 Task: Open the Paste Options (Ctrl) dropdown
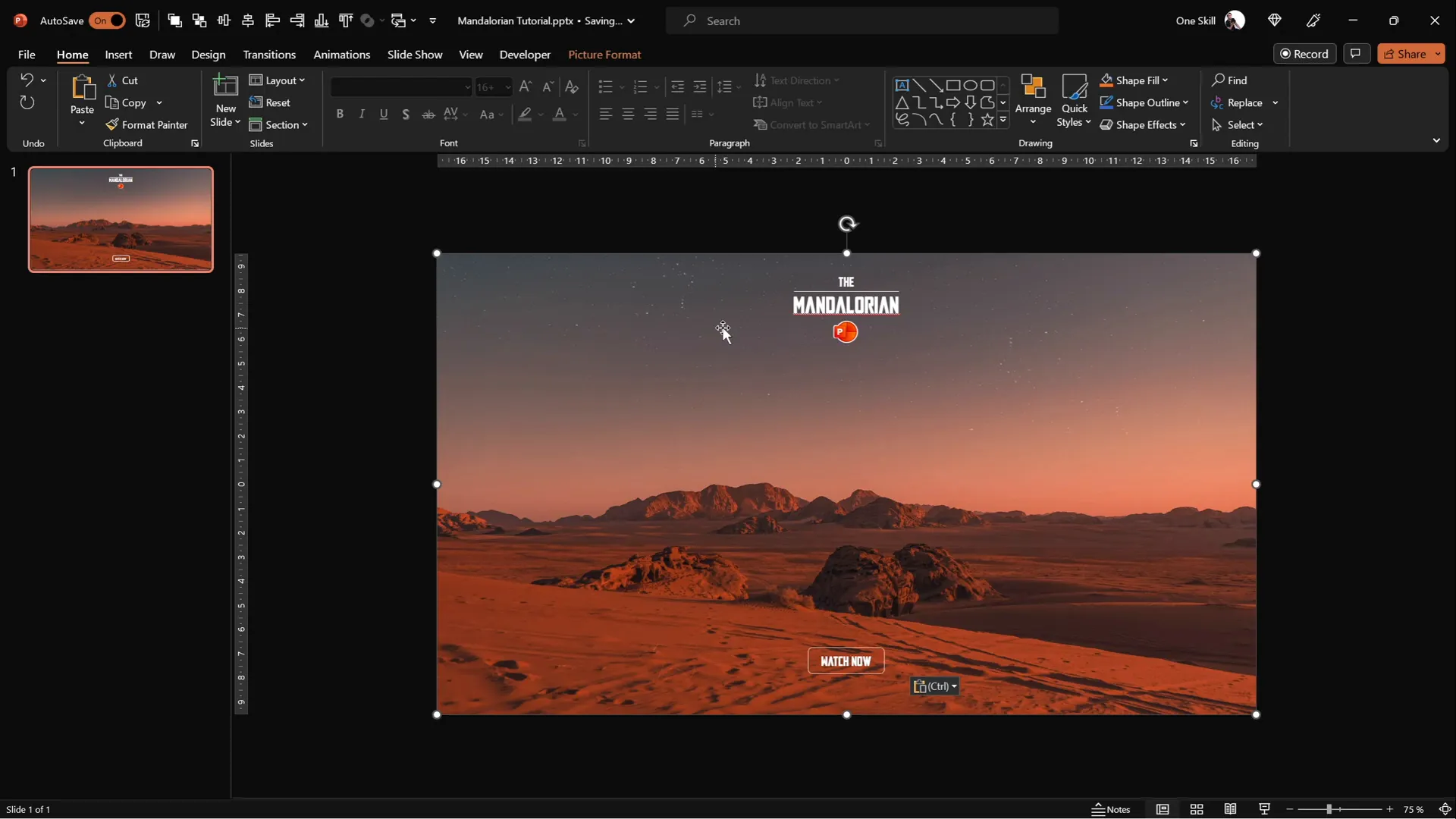tap(935, 686)
